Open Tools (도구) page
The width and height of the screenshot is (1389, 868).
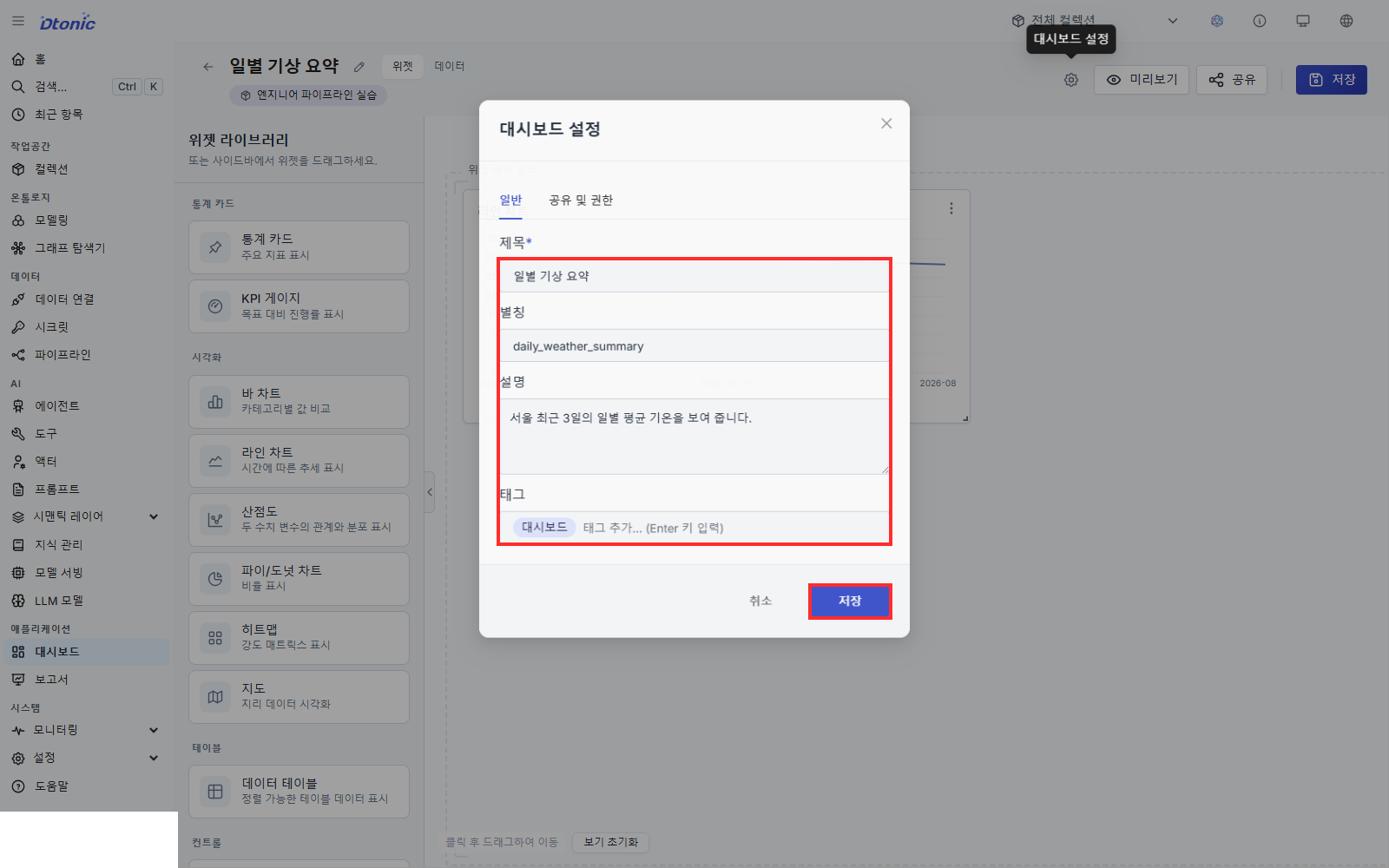[87, 434]
